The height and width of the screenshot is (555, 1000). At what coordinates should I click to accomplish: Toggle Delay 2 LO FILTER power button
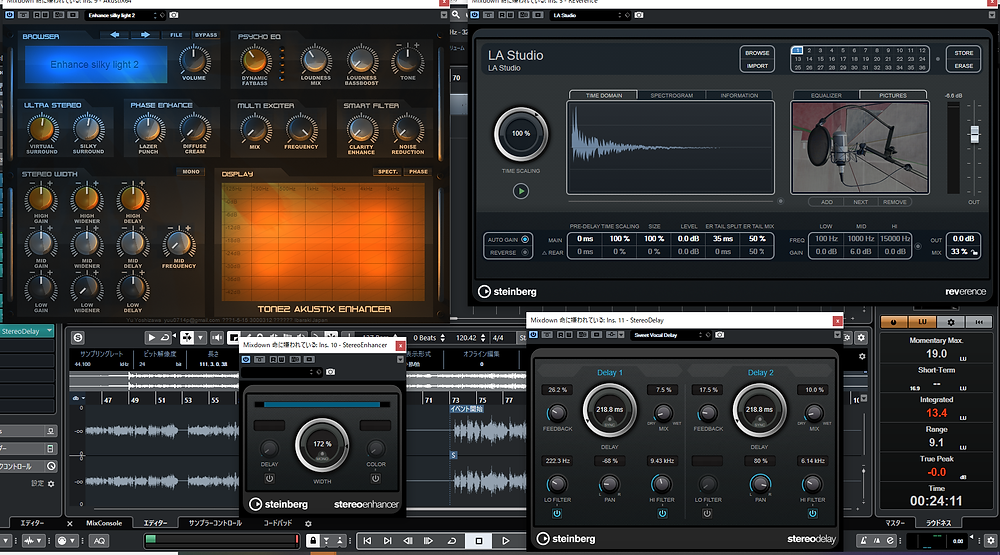coord(707,513)
